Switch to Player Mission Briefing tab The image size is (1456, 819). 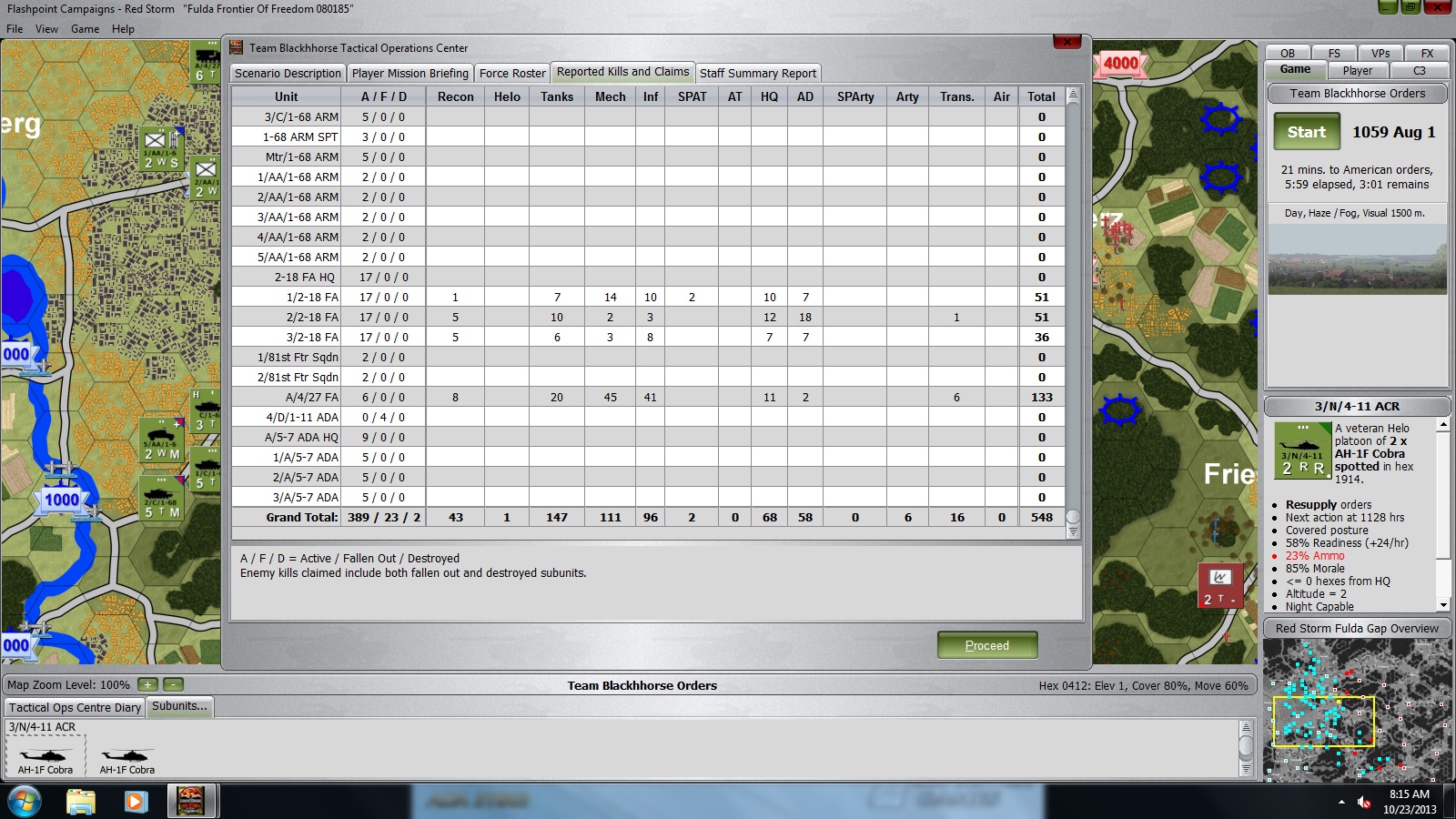[x=409, y=73]
